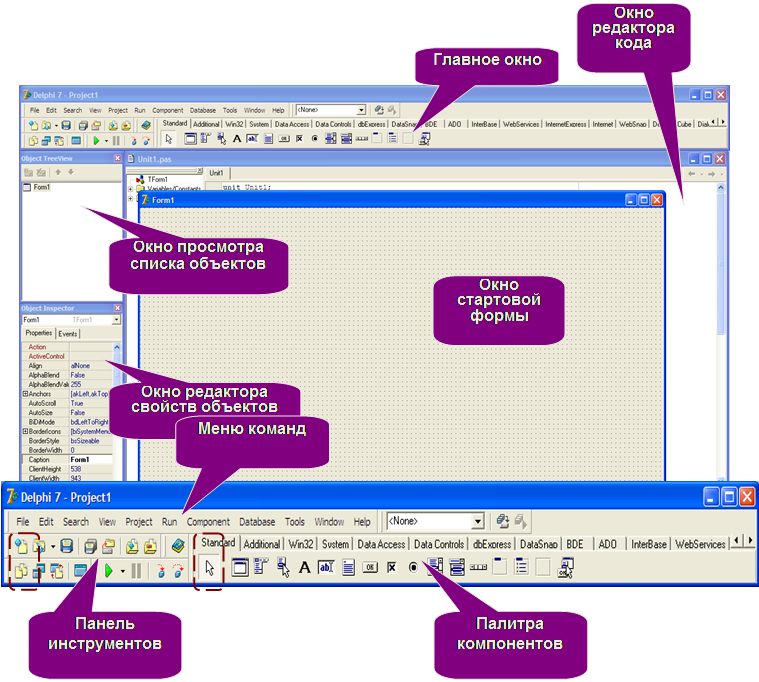The height and width of the screenshot is (682, 759).
Task: Click Save disk icon in enlarged toolbar
Action: coord(67,546)
